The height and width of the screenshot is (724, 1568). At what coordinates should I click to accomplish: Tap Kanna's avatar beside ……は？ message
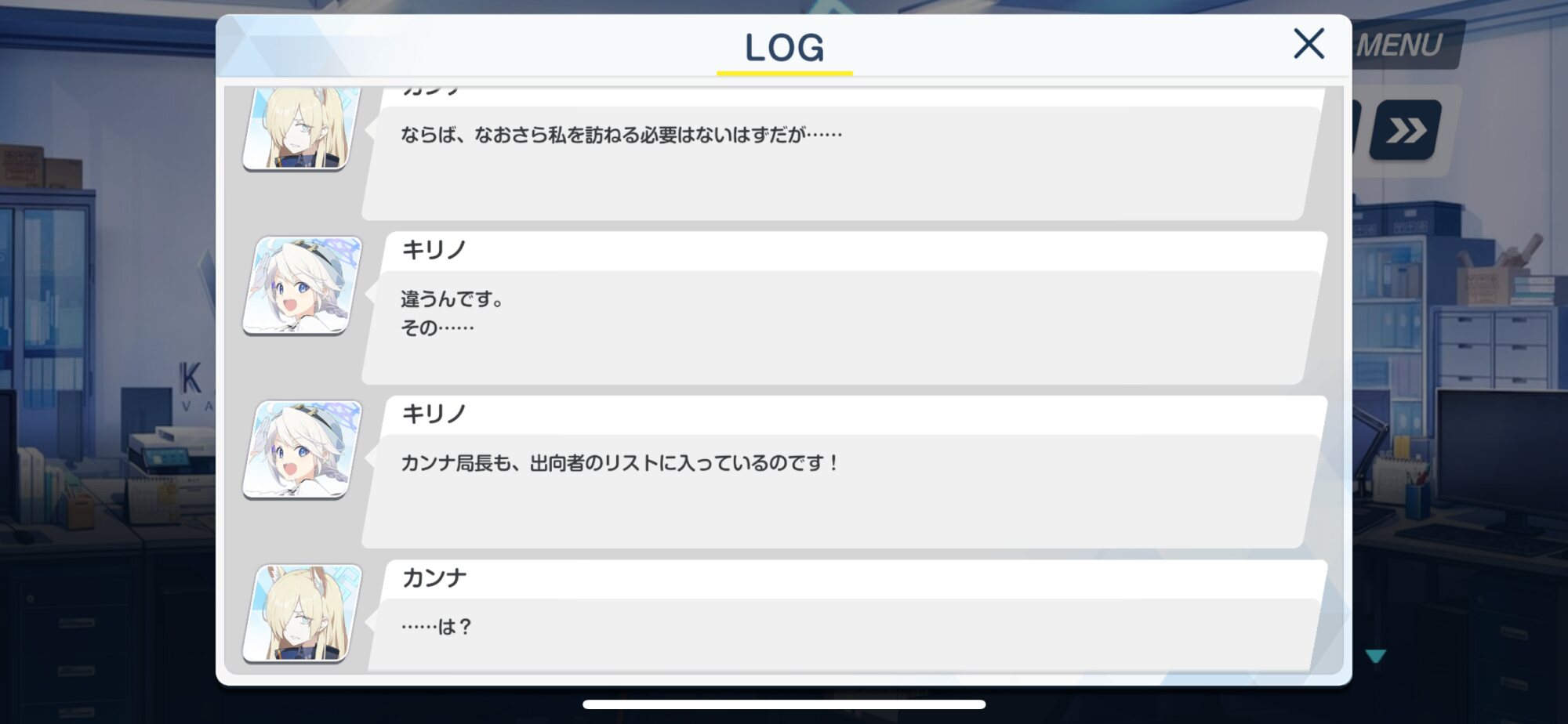(303, 614)
